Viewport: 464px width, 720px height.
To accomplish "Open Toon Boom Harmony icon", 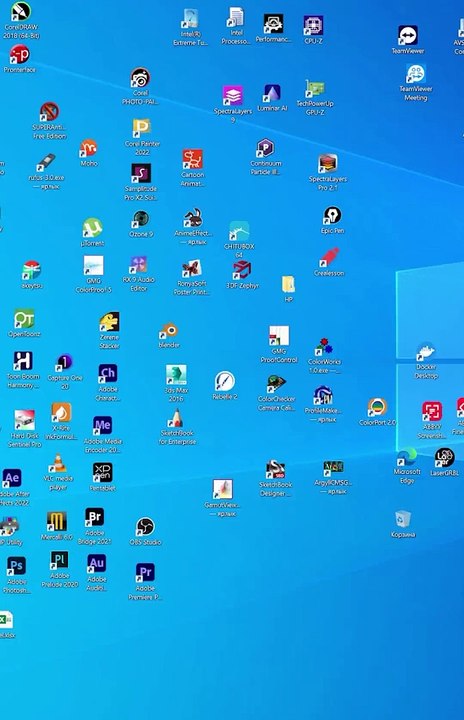I will tap(23, 362).
